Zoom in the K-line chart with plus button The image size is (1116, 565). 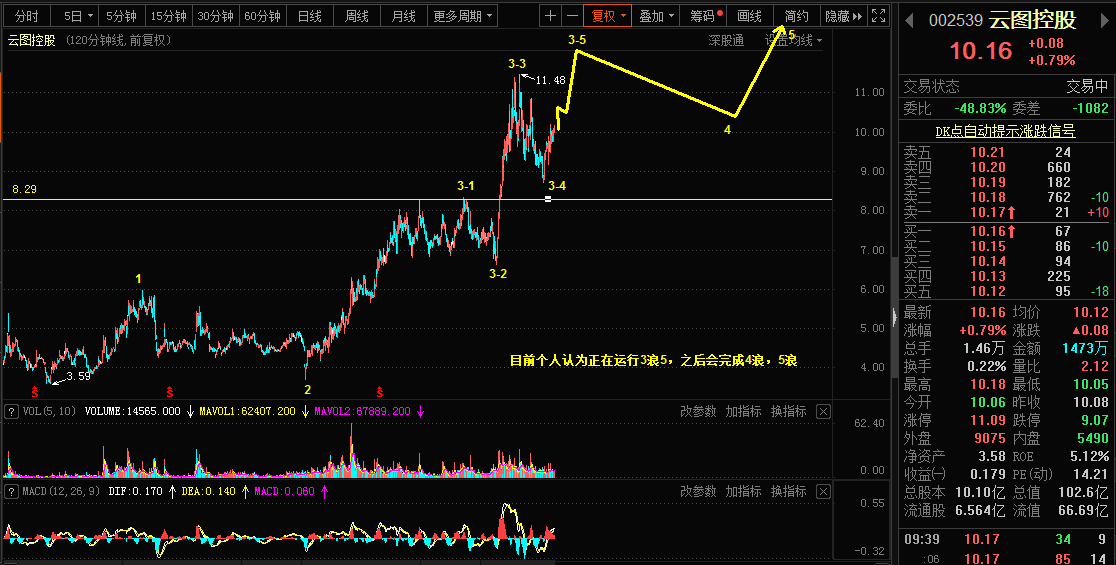550,16
